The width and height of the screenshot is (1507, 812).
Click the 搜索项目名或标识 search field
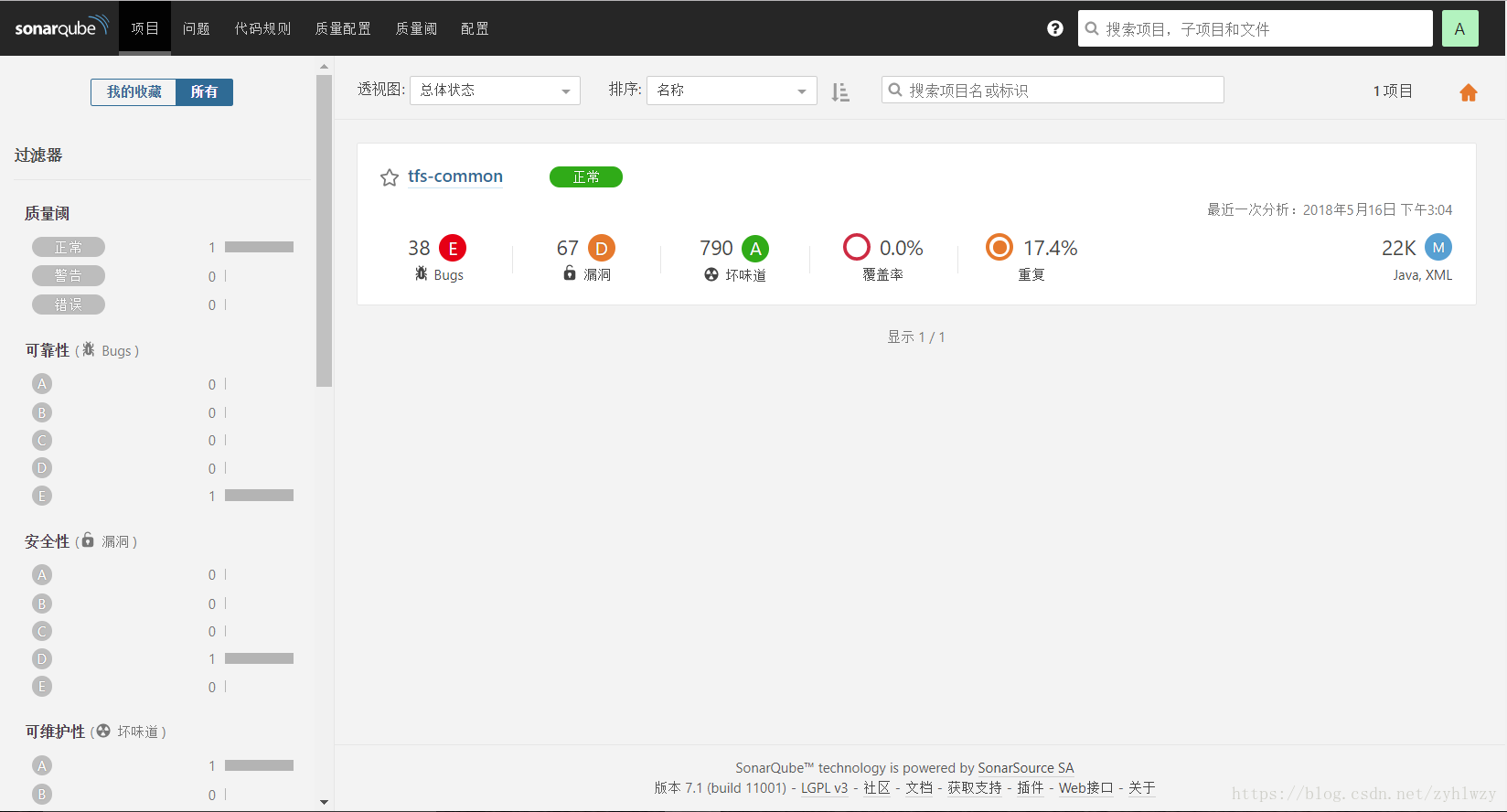1053,90
